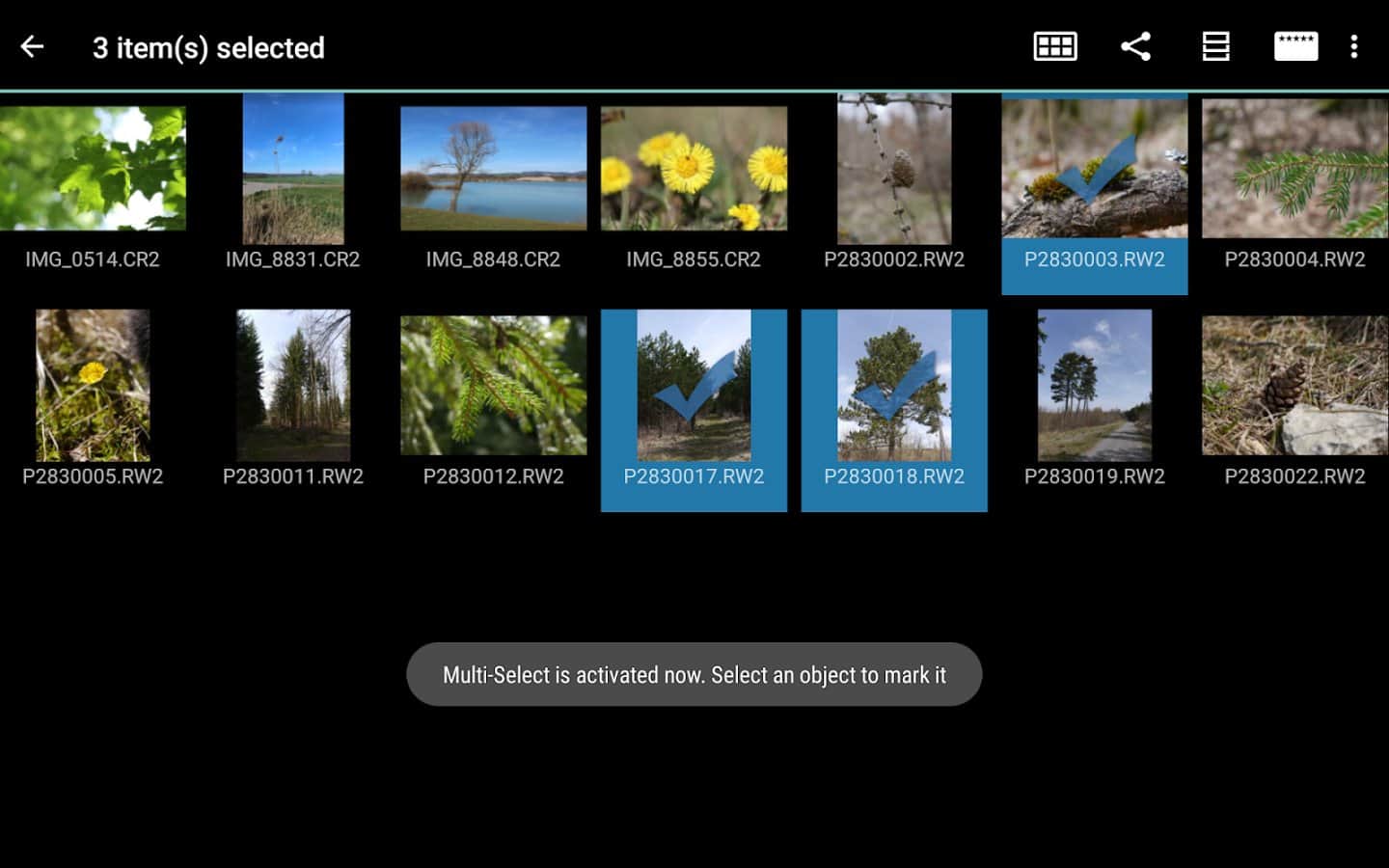Select the IMG_8848.CR2 lake tree photo
This screenshot has width=1389, height=868.
click(493, 169)
